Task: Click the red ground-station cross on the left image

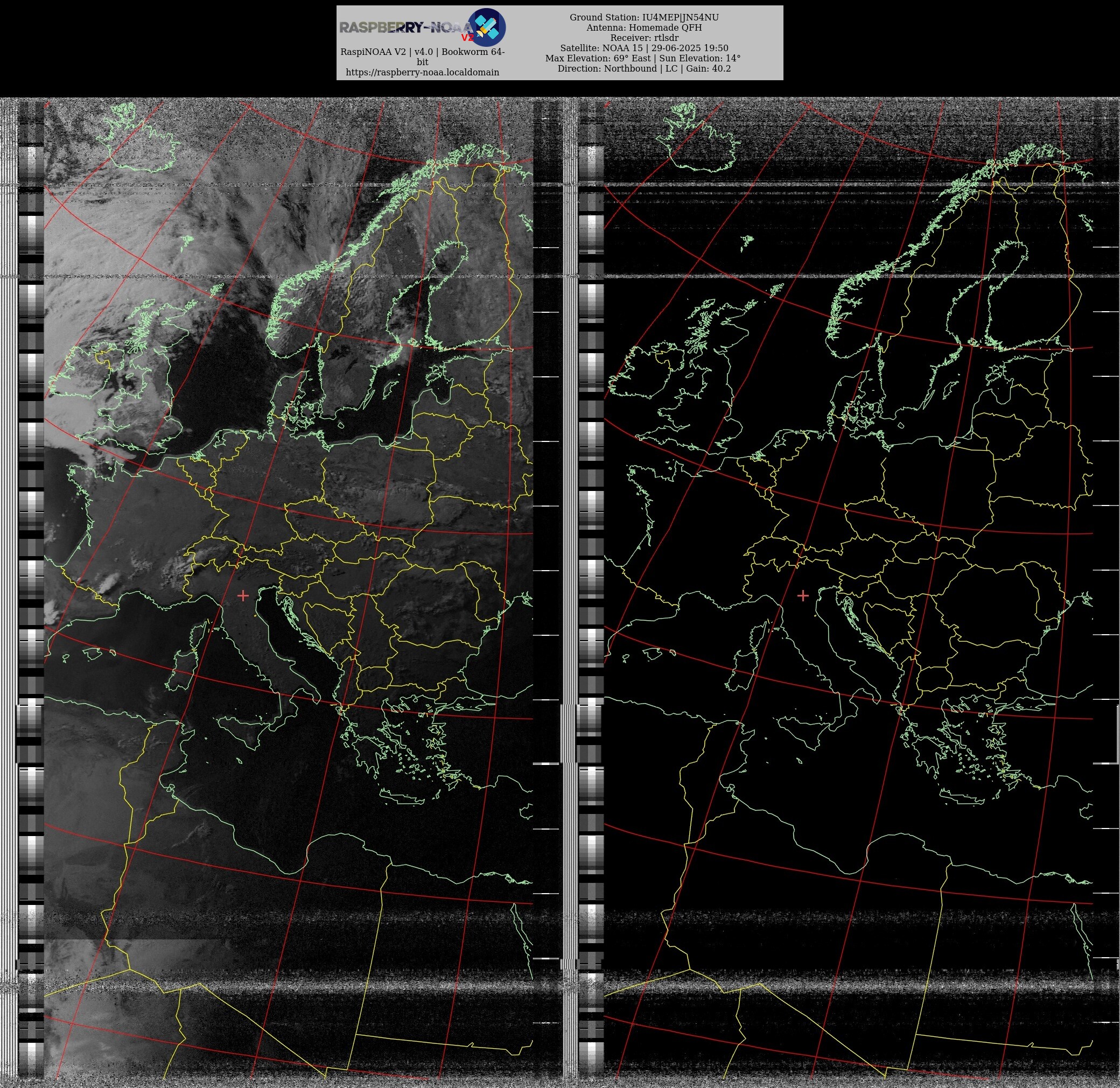Action: [x=243, y=595]
